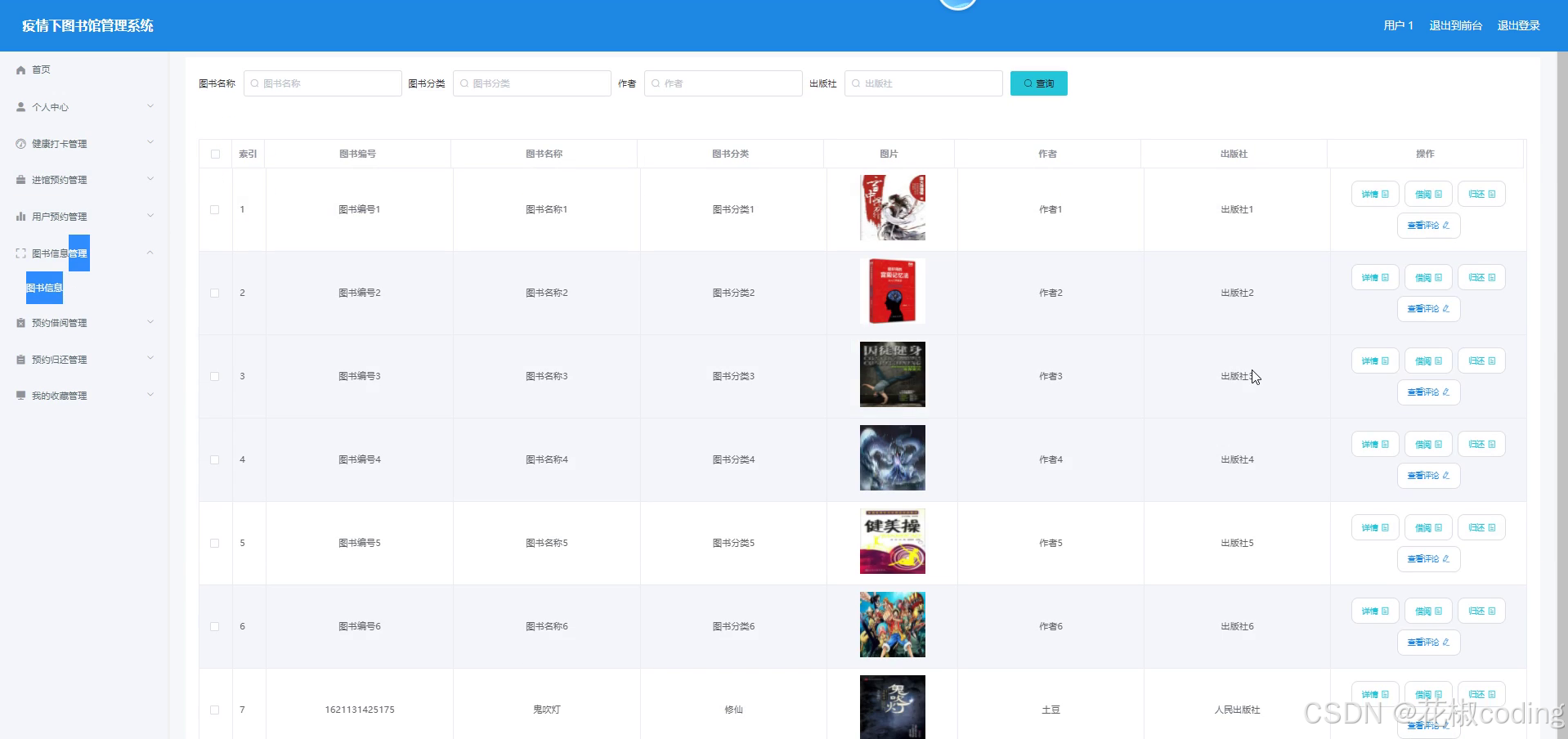The height and width of the screenshot is (739, 1568).
Task: Tick the checkbox for row 图书编号6
Action: [215, 626]
